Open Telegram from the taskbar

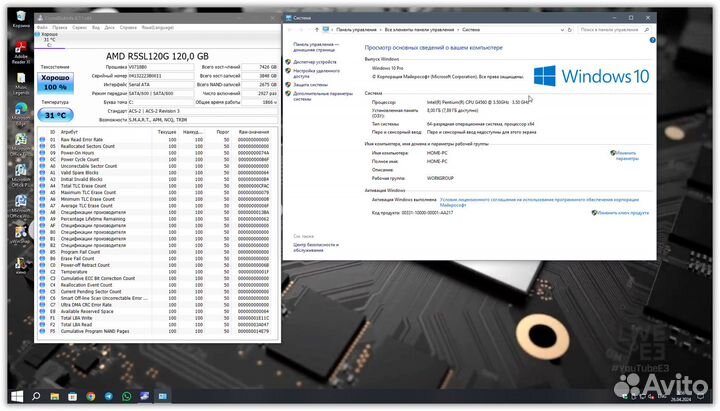click(108, 396)
